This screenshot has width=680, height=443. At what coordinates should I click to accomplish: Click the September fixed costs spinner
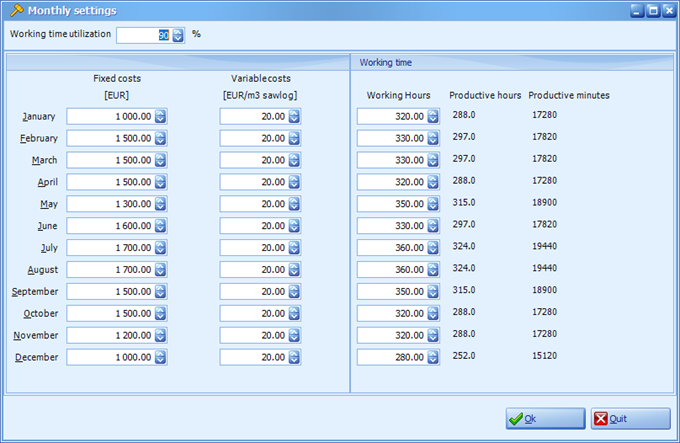coord(160,291)
